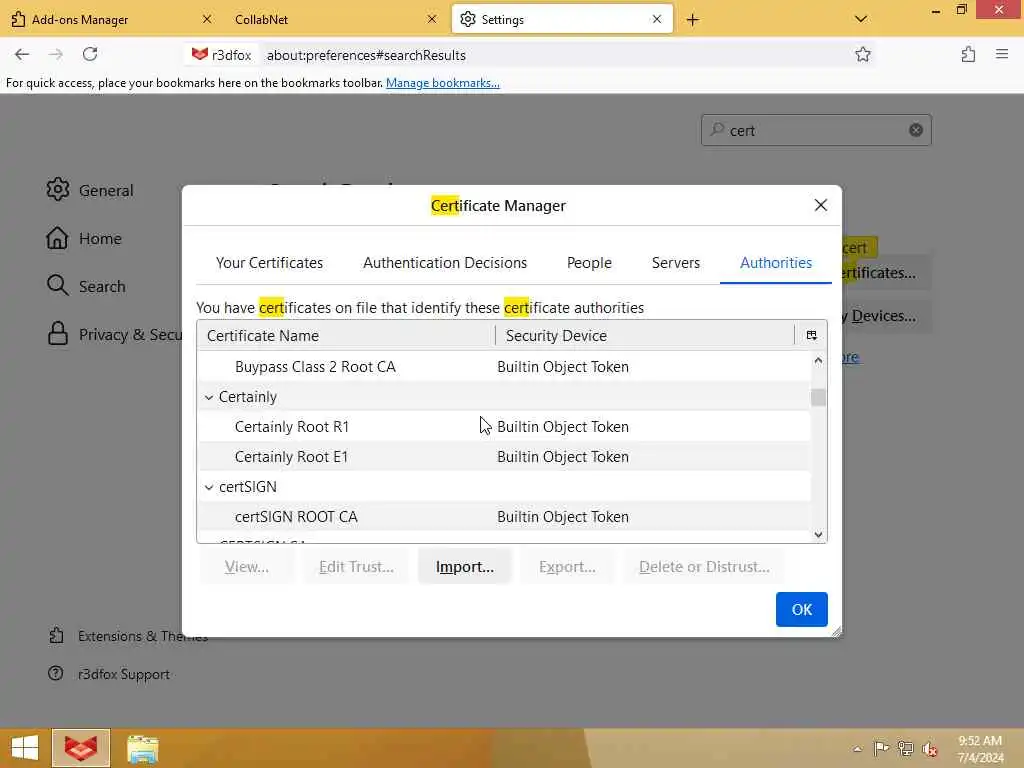Click the muted volume tray icon

pyautogui.click(x=930, y=748)
